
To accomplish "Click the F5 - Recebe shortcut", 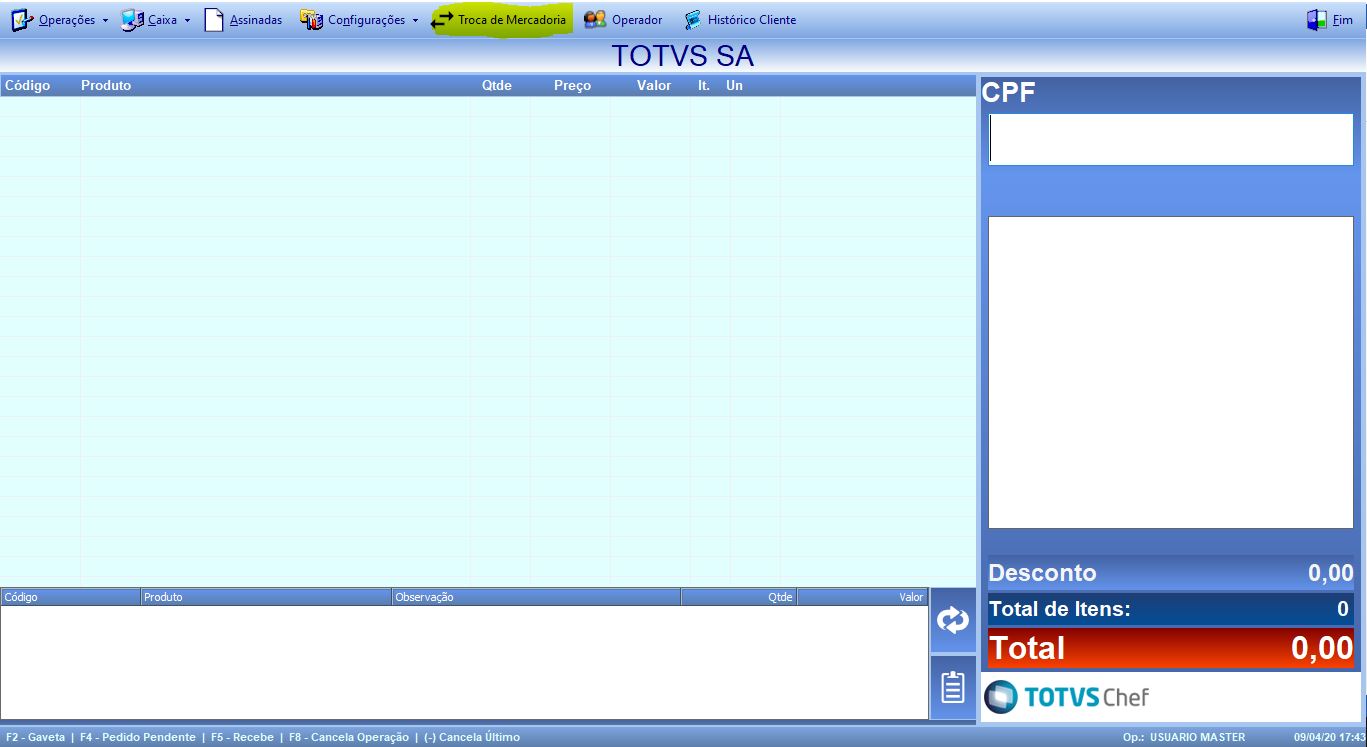I will [x=242, y=737].
